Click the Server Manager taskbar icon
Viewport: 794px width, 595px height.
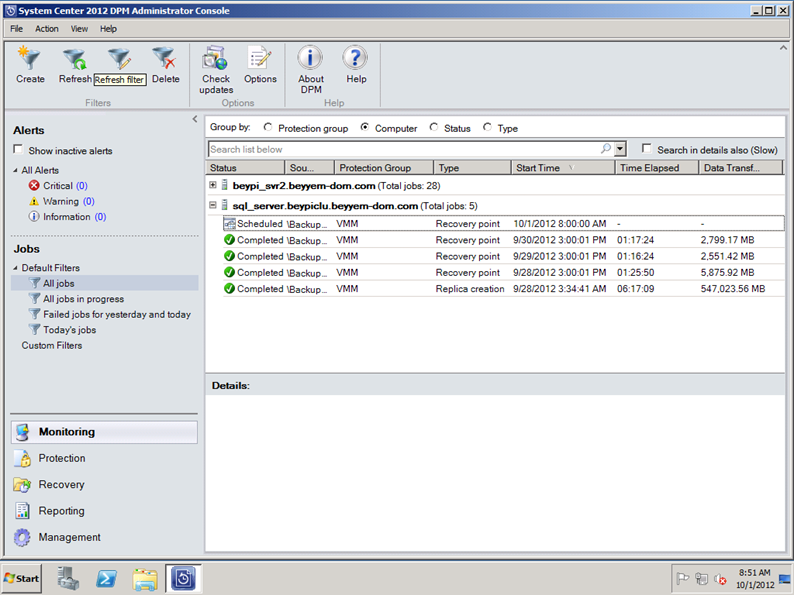[67, 578]
